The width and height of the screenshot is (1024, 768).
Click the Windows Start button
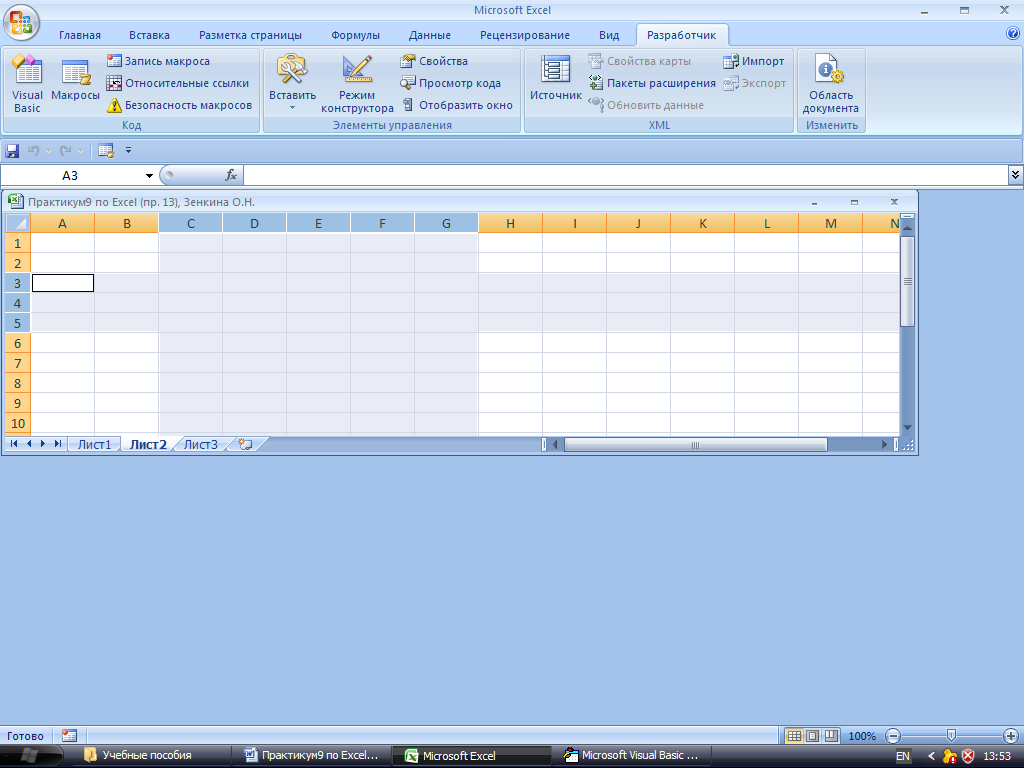pyautogui.click(x=29, y=756)
